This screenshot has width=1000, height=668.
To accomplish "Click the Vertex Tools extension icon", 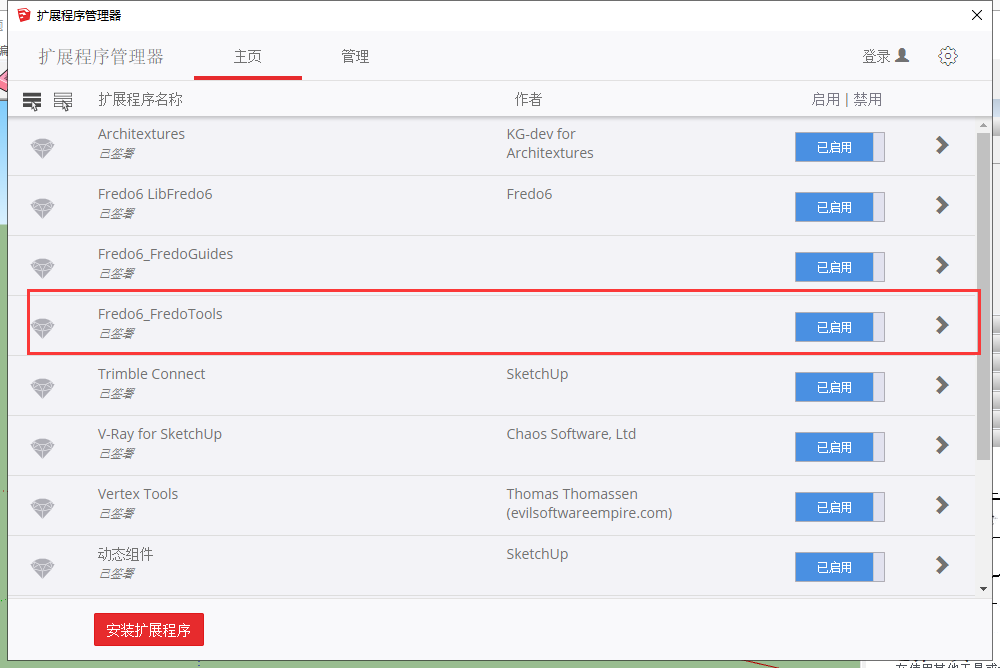I will tap(42, 506).
